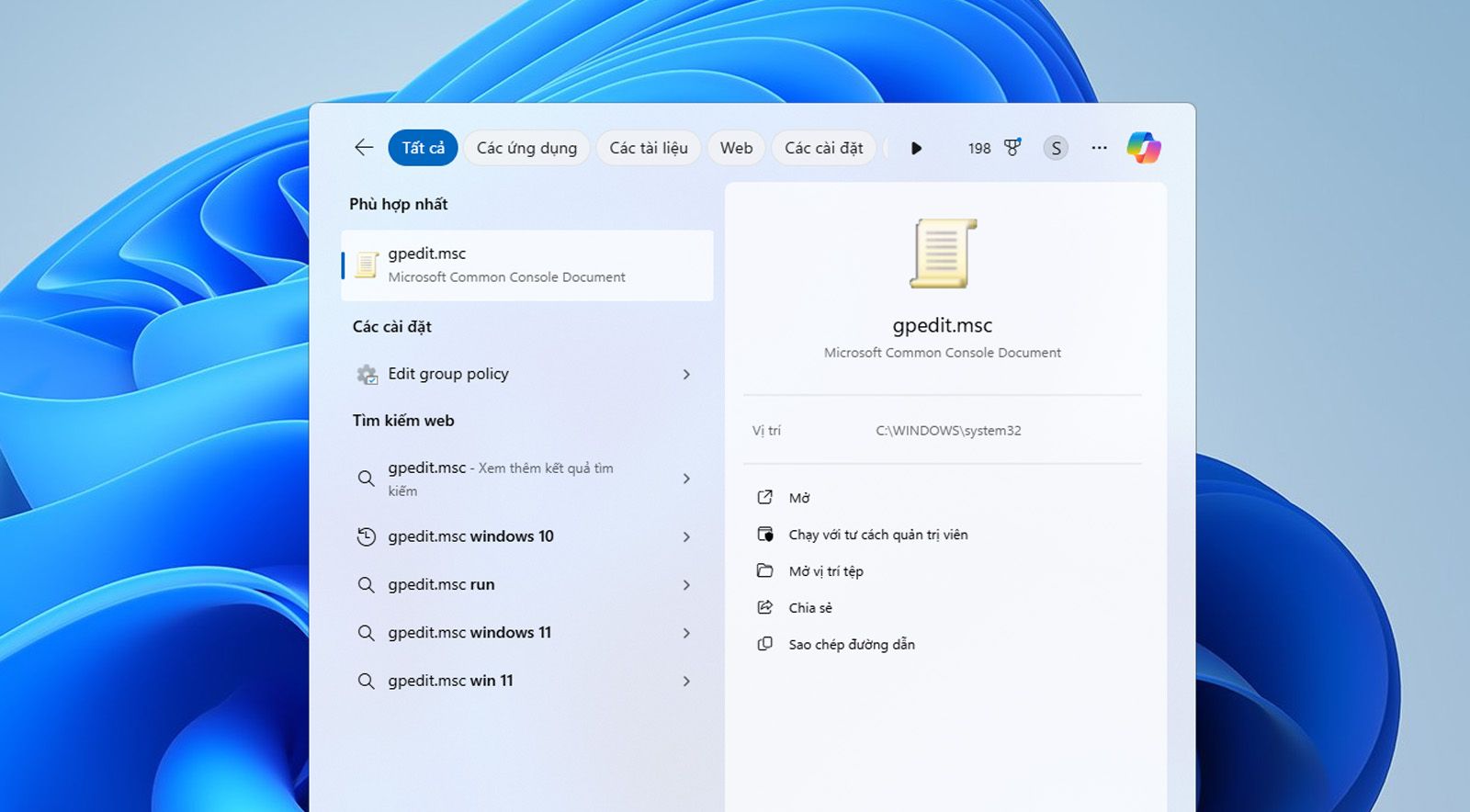Click 'Mở' to open gpedit.msc
This screenshot has height=812, width=1470.
click(799, 498)
